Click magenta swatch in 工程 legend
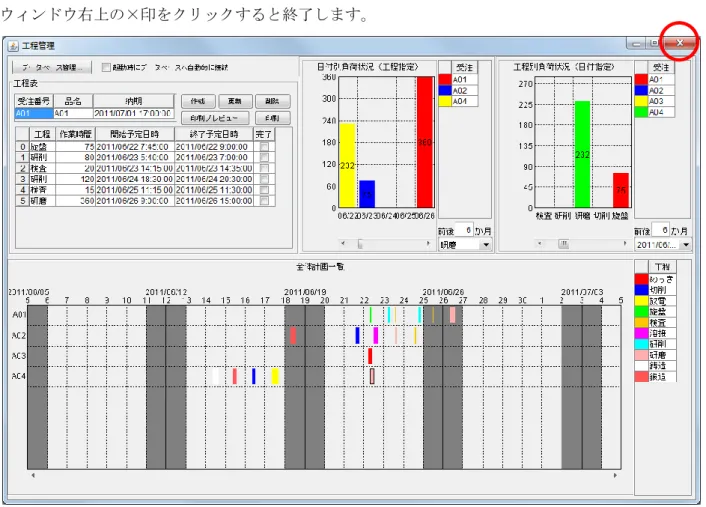Viewport: 706px width, 507px height. pyautogui.click(x=642, y=333)
